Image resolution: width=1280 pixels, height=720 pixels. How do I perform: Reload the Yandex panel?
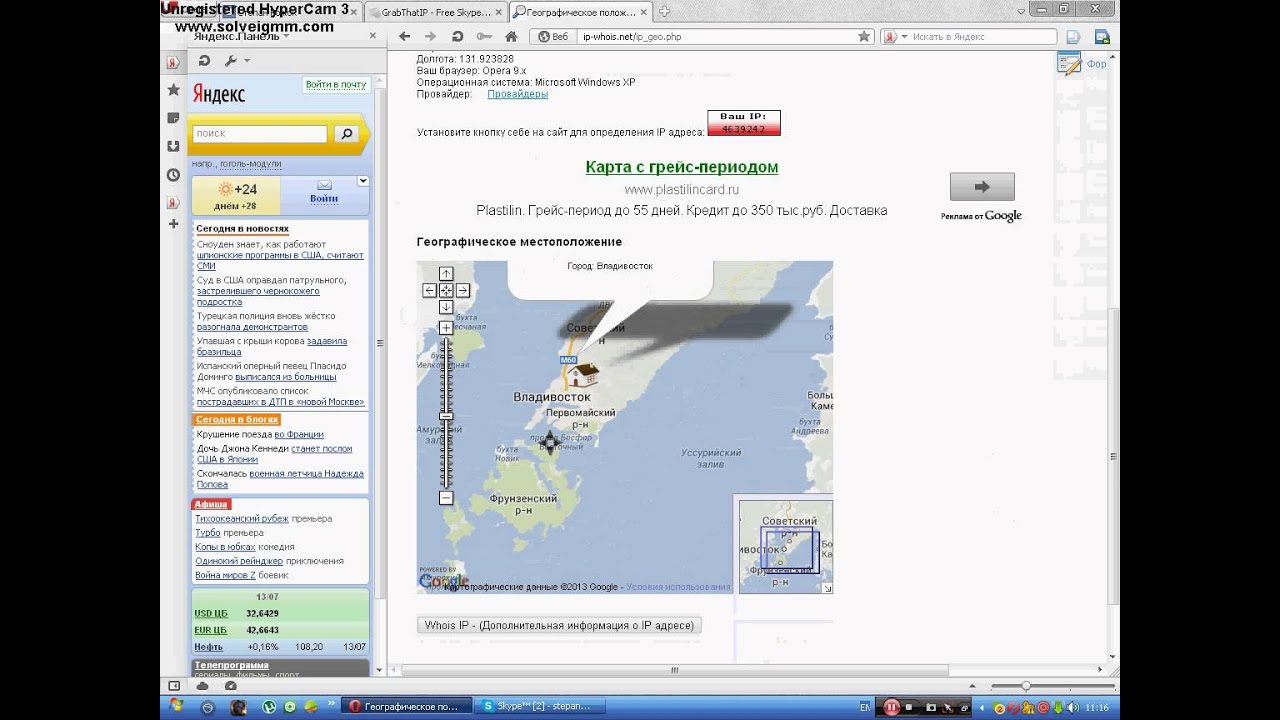[x=204, y=61]
